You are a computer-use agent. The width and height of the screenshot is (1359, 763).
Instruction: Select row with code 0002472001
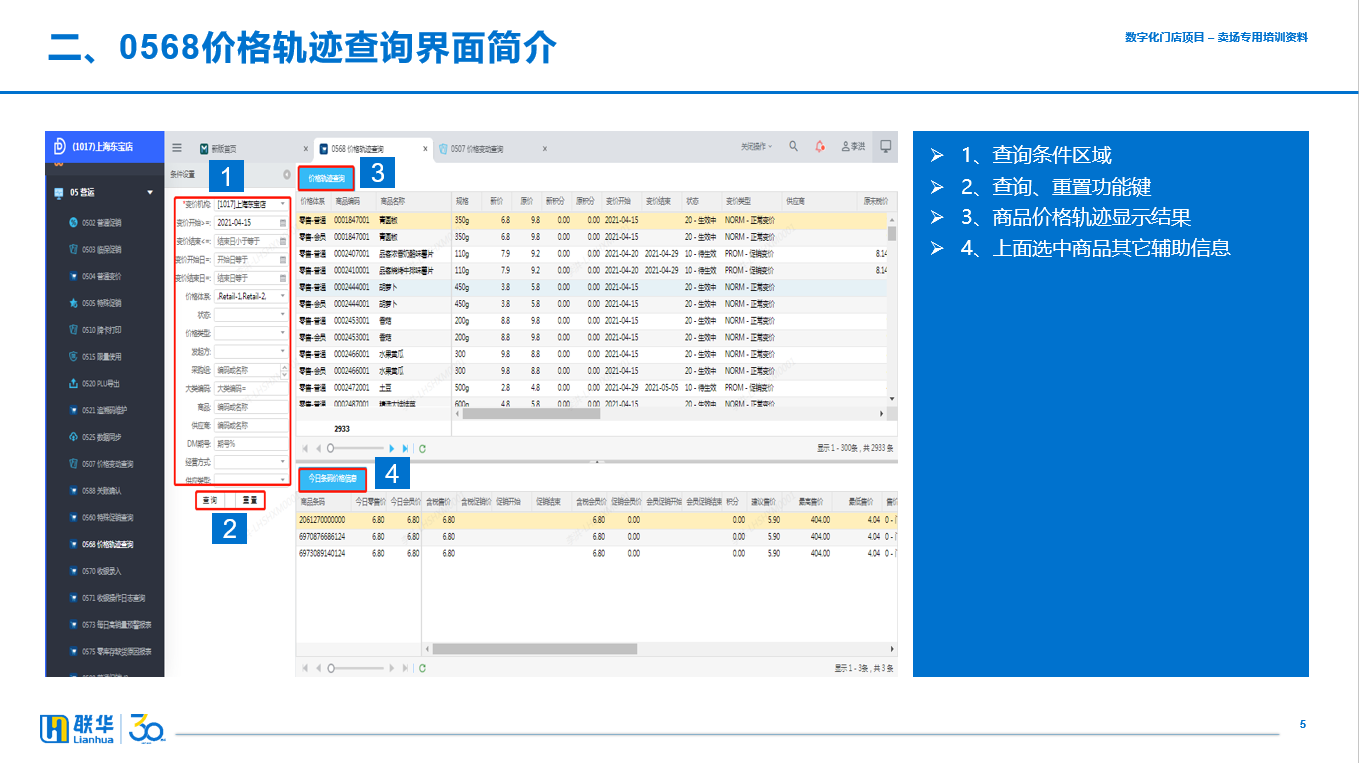(x=593, y=387)
